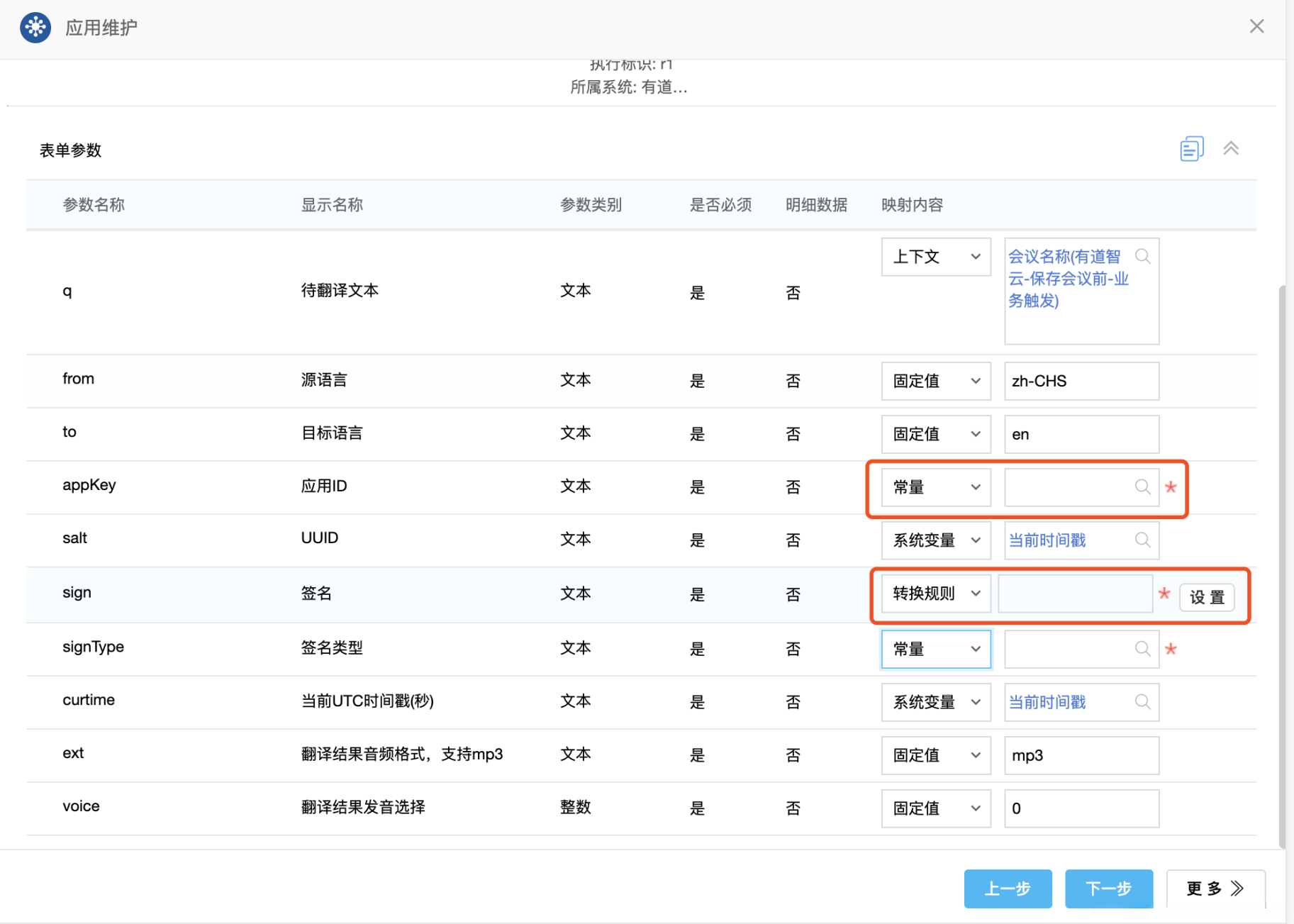Open the 更多 menu at bottom right
This screenshot has height=924, width=1294.
click(1215, 889)
